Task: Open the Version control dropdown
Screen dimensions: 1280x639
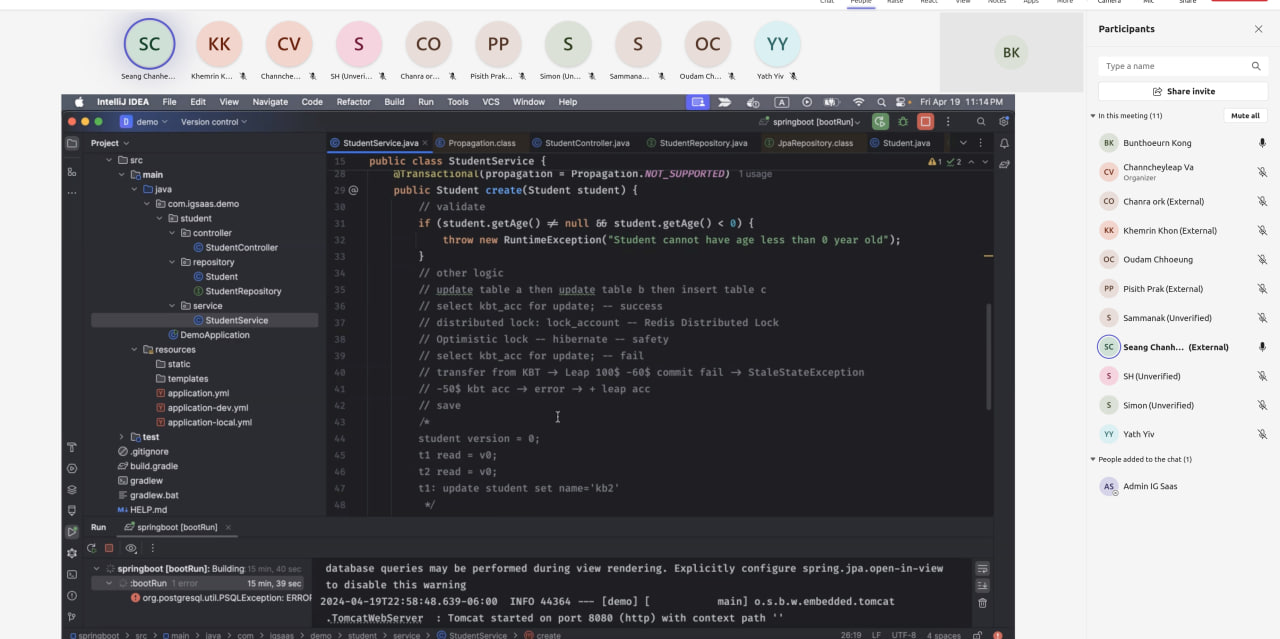Action: 213,122
